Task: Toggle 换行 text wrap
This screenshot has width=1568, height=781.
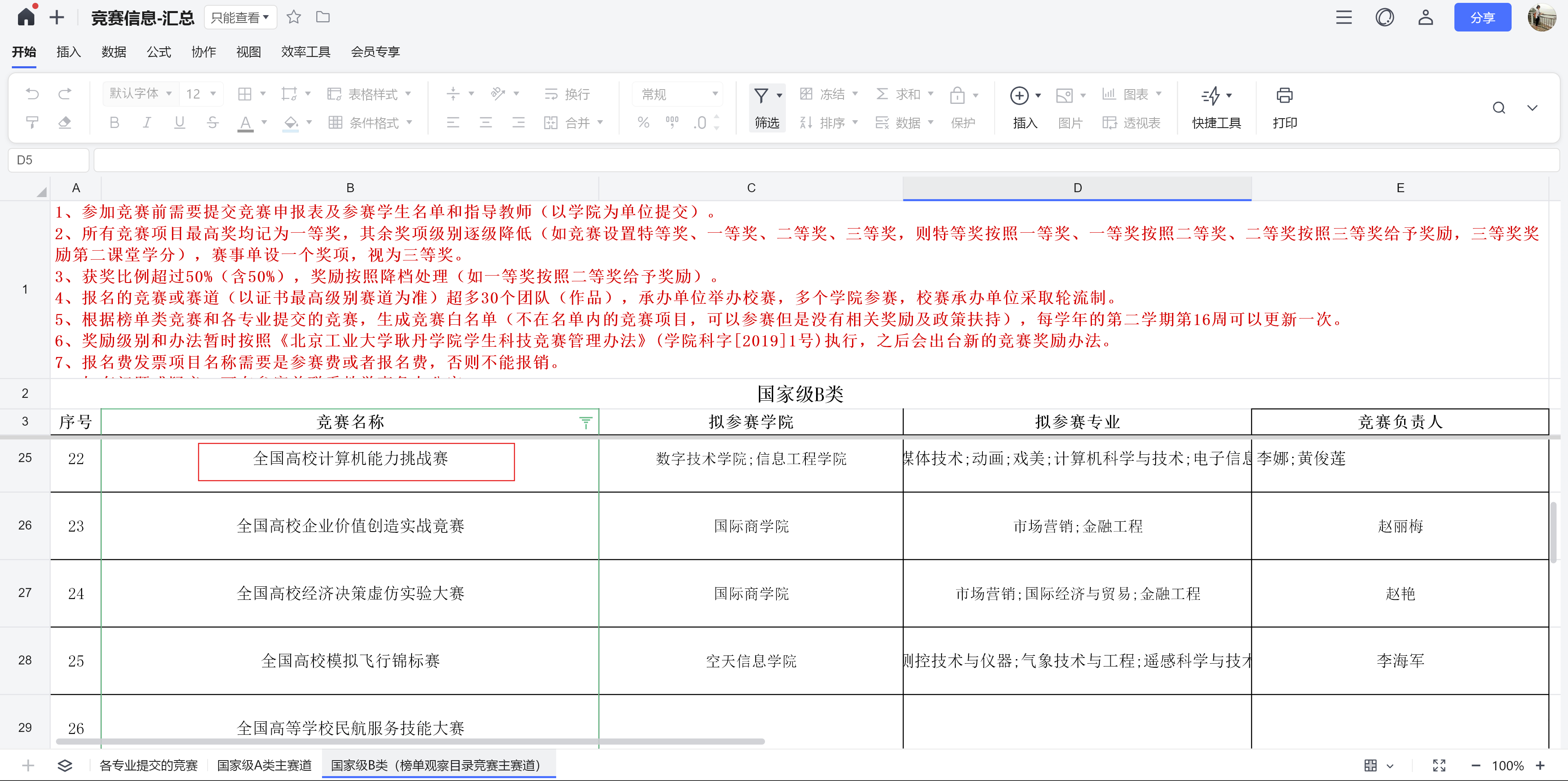Action: (567, 94)
